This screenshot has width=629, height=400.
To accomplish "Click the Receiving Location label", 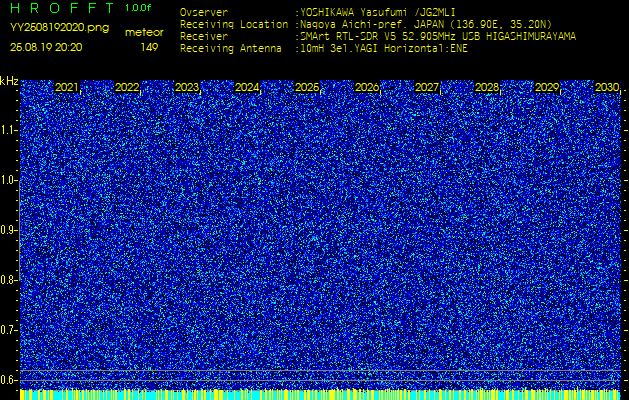I will (234, 24).
